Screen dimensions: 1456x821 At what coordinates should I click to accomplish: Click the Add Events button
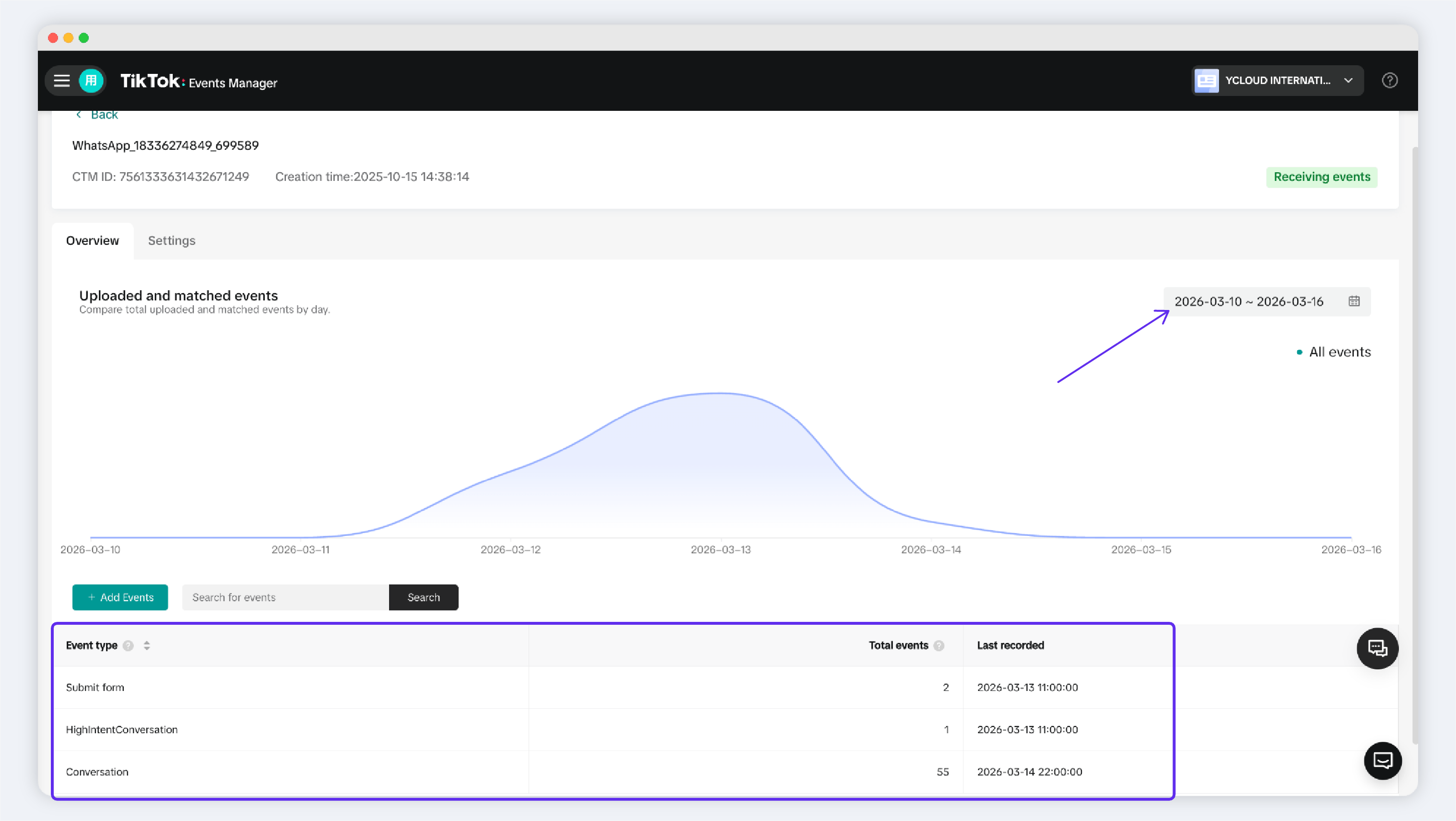tap(120, 598)
